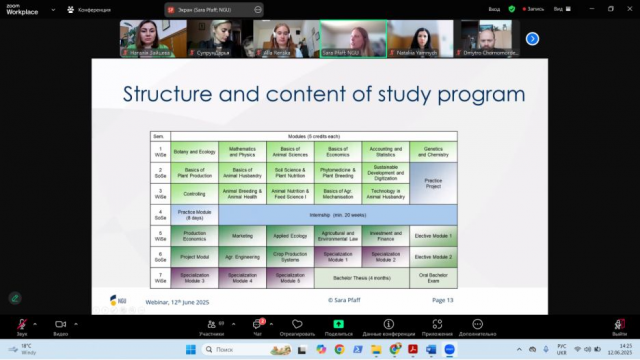Image resolution: width=640 pixels, height=360 pixels.
Task: Click options circle icon on Экран tab
Action: pos(258,10)
